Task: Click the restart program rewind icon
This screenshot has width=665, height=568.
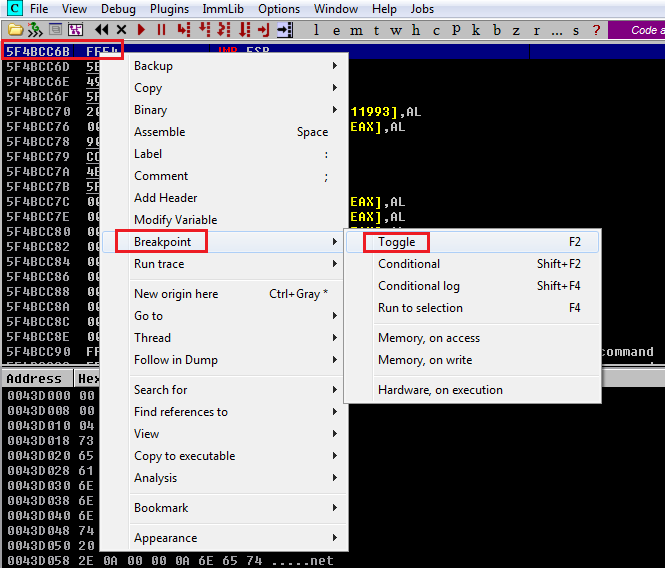Action: click(101, 30)
